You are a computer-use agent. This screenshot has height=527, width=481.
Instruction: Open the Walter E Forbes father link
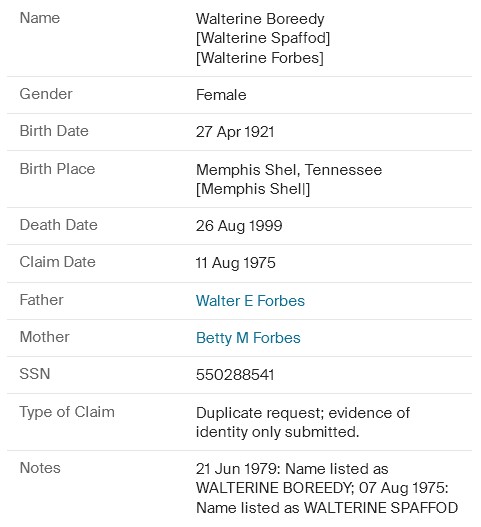[250, 300]
